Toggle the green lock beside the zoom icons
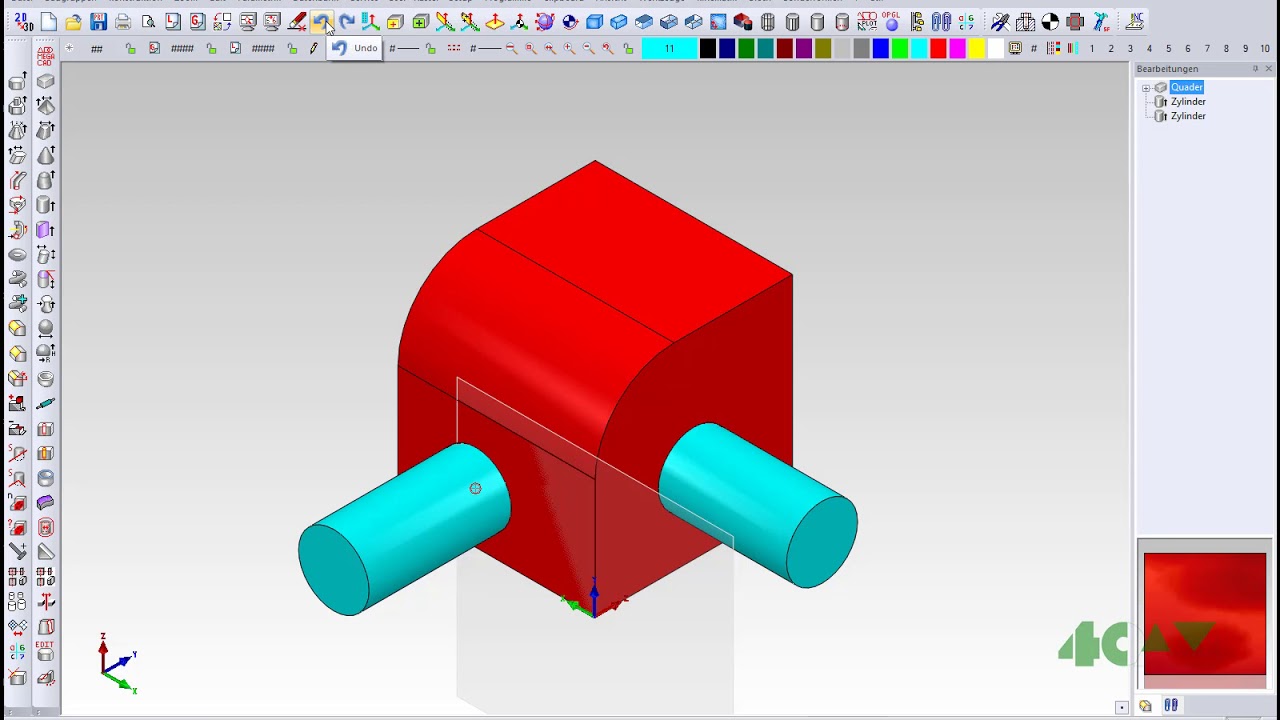 tap(628, 48)
